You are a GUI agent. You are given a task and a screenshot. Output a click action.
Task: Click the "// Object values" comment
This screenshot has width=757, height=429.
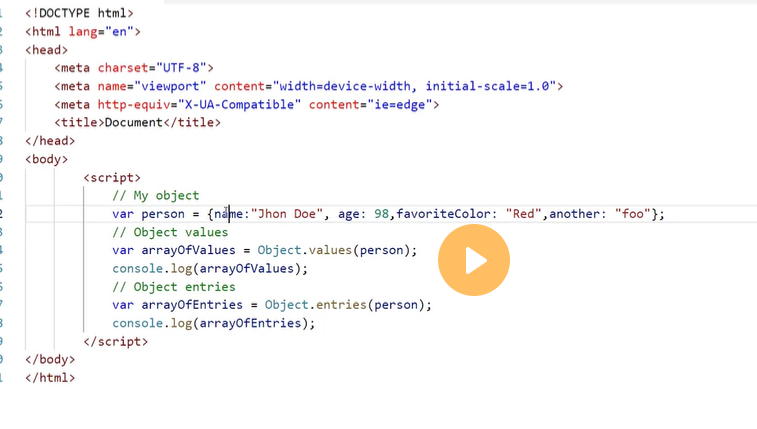[170, 232]
